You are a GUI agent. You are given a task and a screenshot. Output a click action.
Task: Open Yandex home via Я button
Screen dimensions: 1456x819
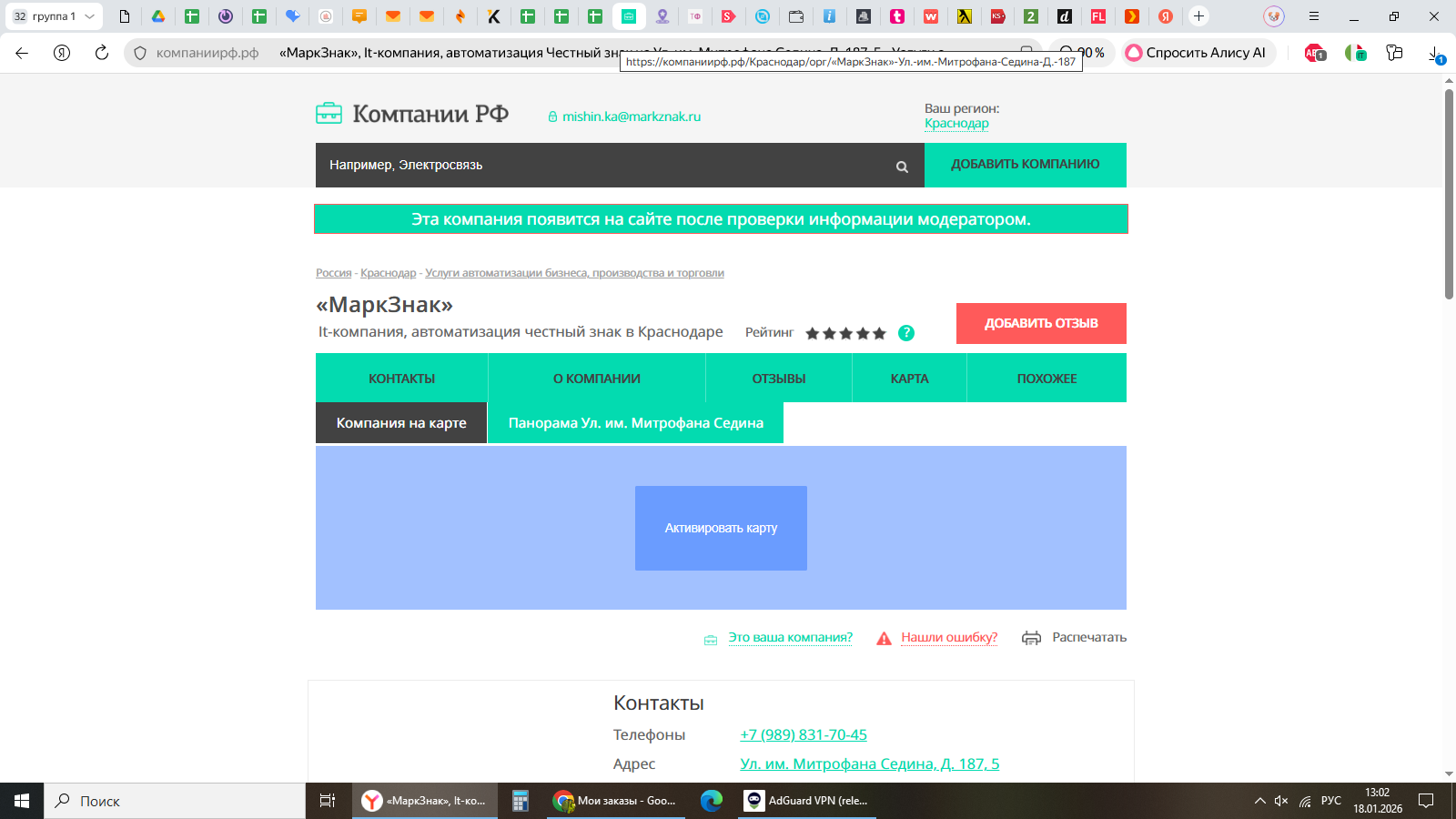(x=62, y=53)
